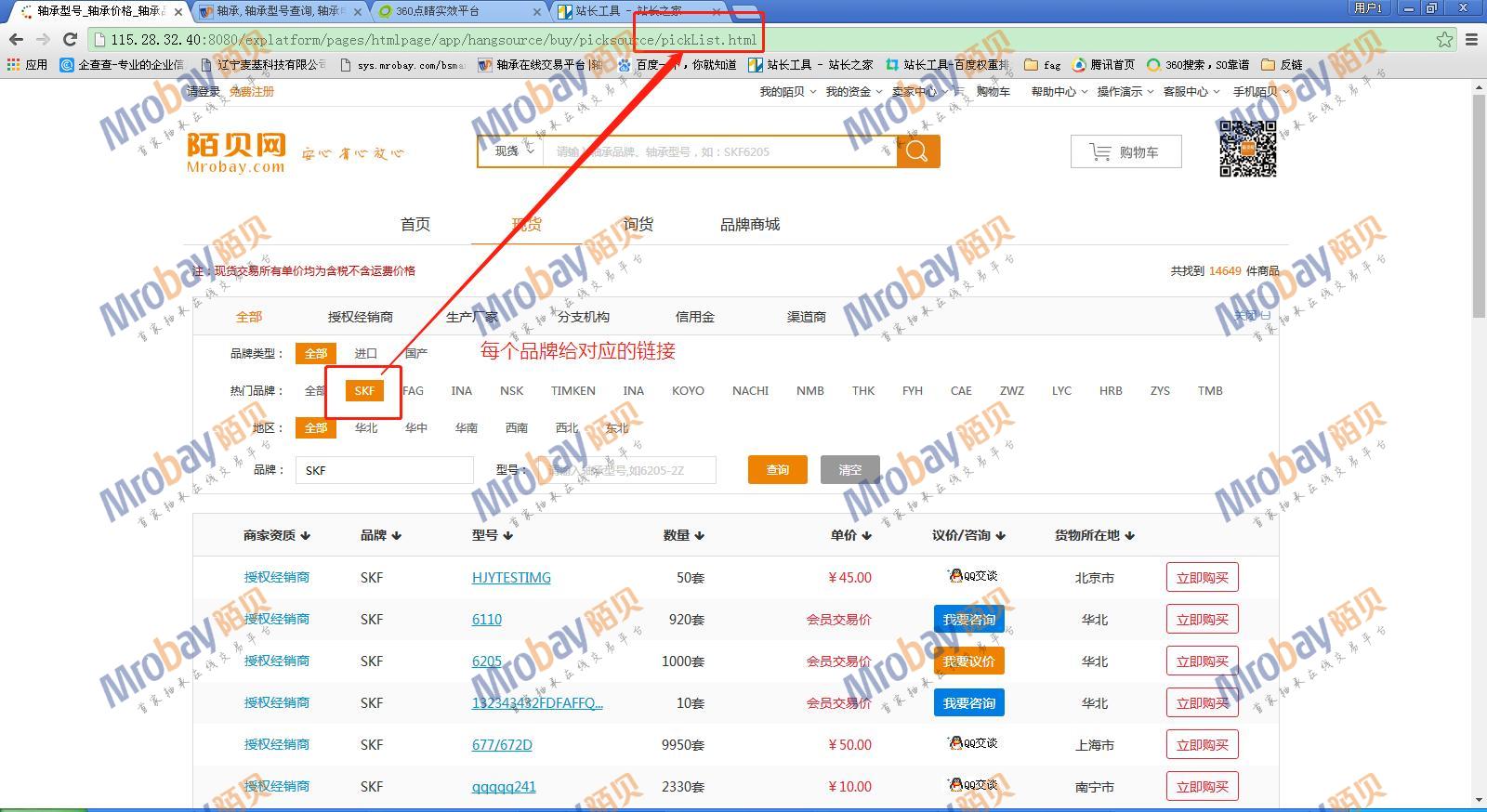The height and width of the screenshot is (812, 1487).
Task: Expand the 现货 search type dropdown
Action: tap(513, 151)
